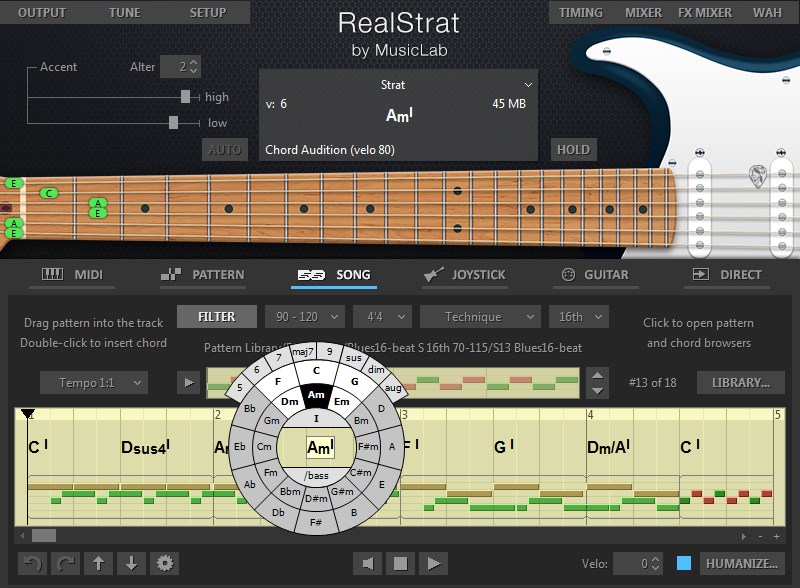Click the up arrow button in bottom toolbar
The width and height of the screenshot is (800, 588).
(x=98, y=564)
